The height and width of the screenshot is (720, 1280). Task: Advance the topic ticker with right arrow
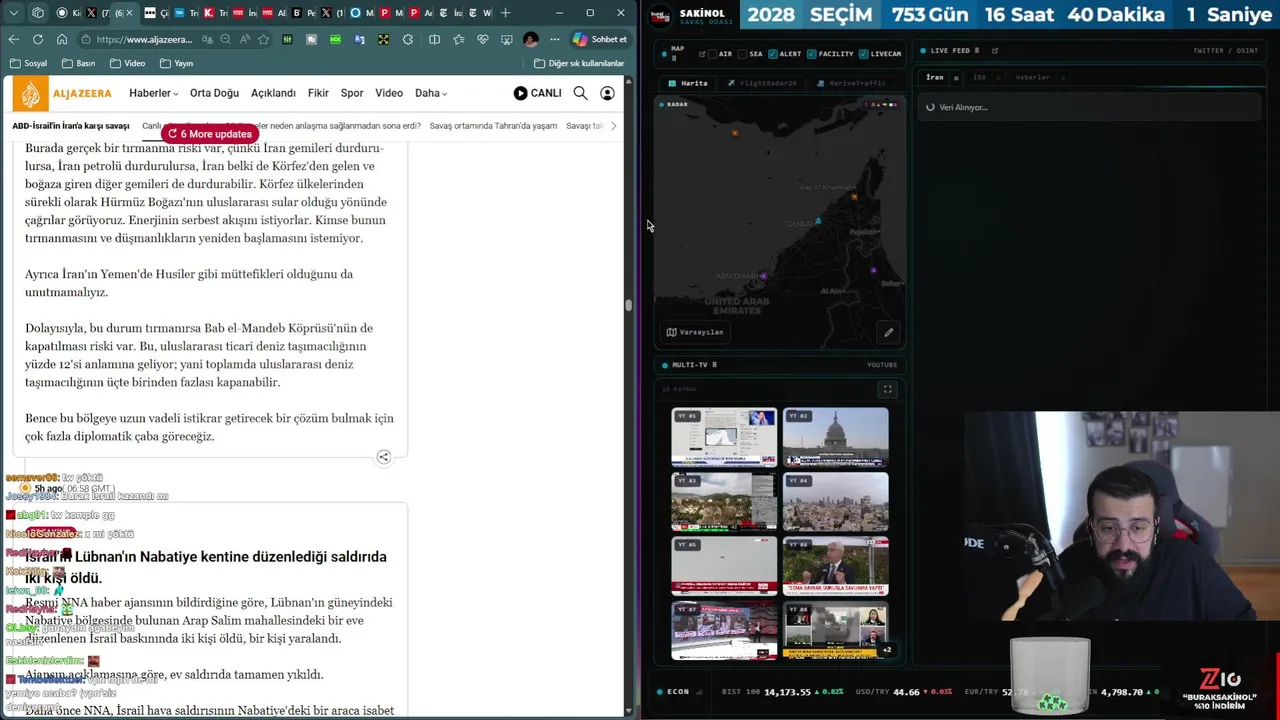613,126
